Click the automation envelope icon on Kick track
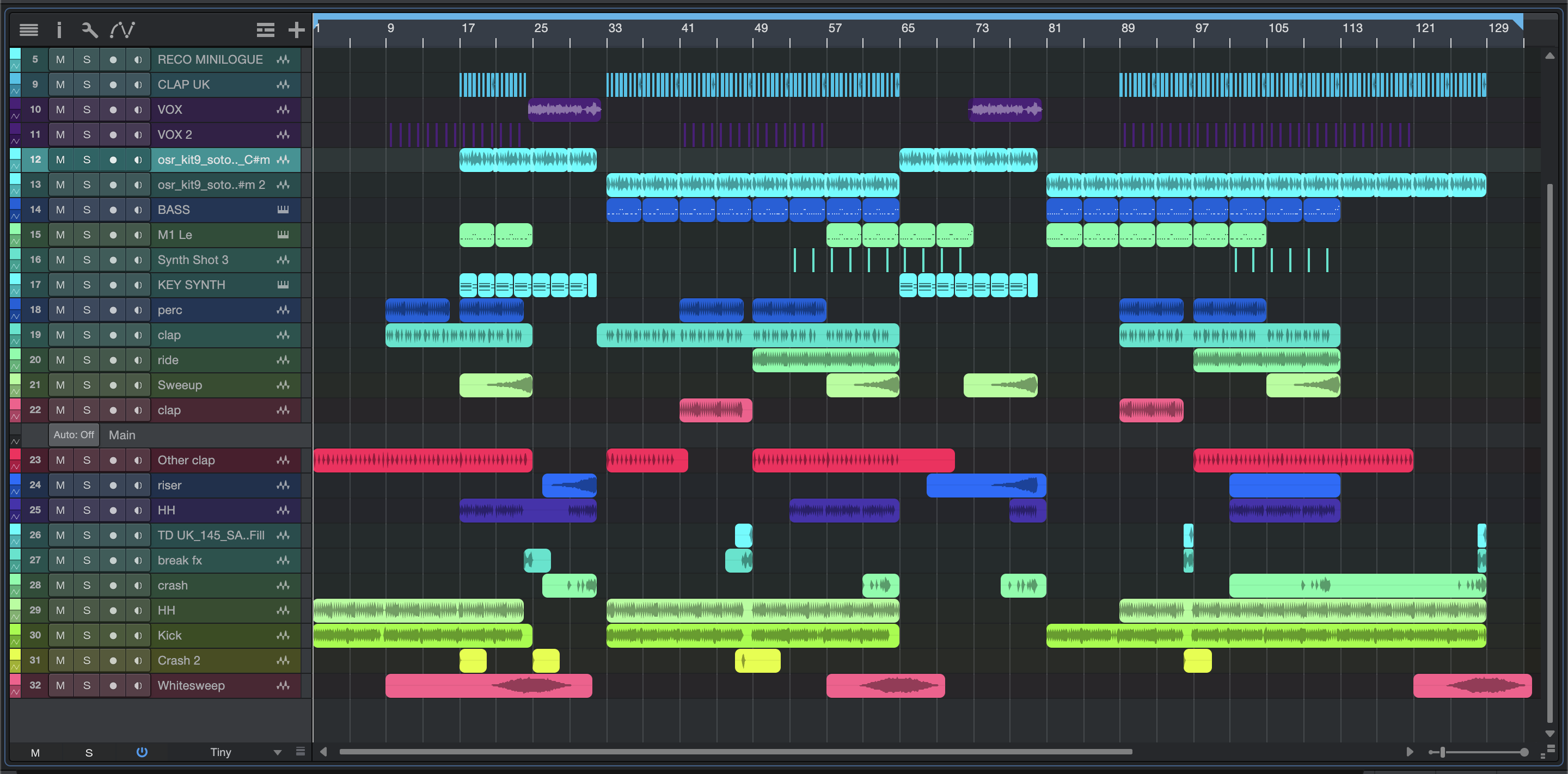The image size is (1568, 774). click(15, 641)
